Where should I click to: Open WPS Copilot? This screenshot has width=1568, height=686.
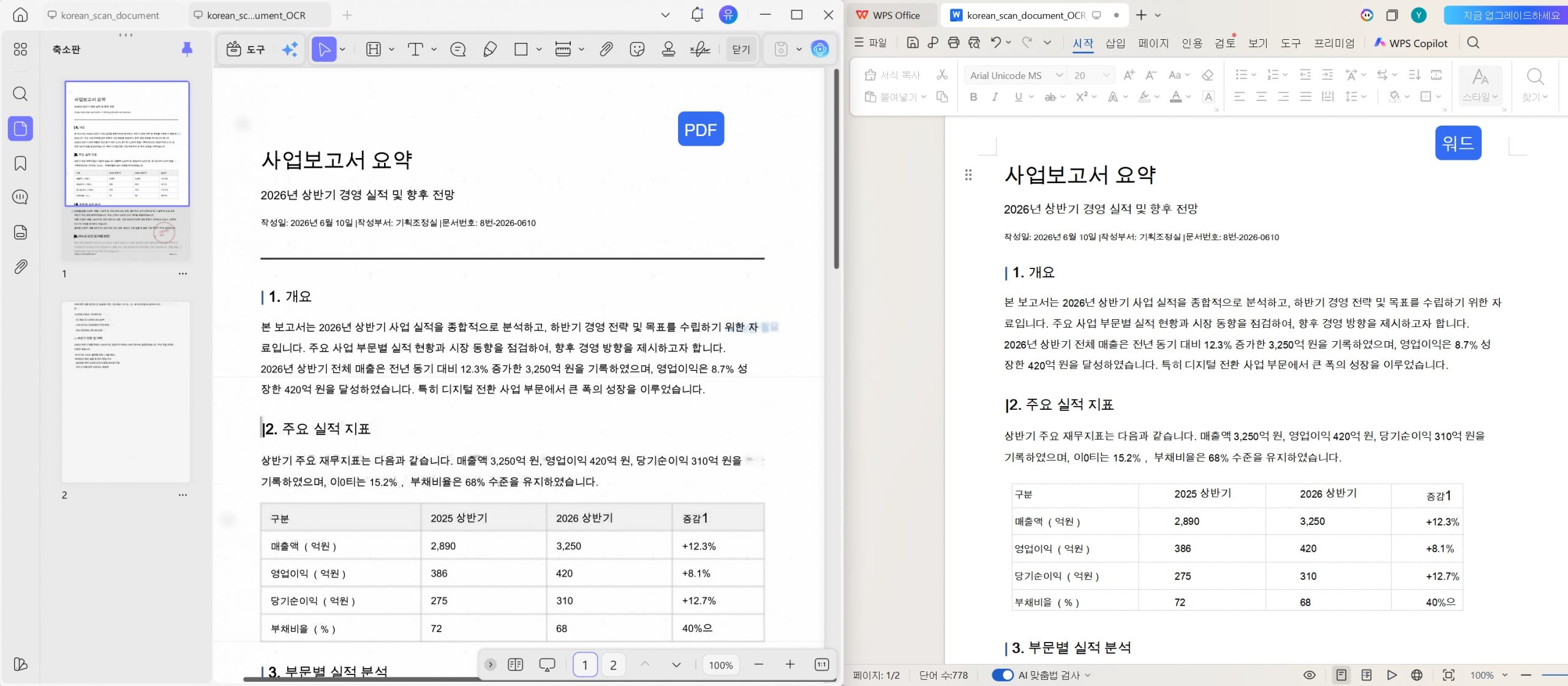tap(1411, 43)
